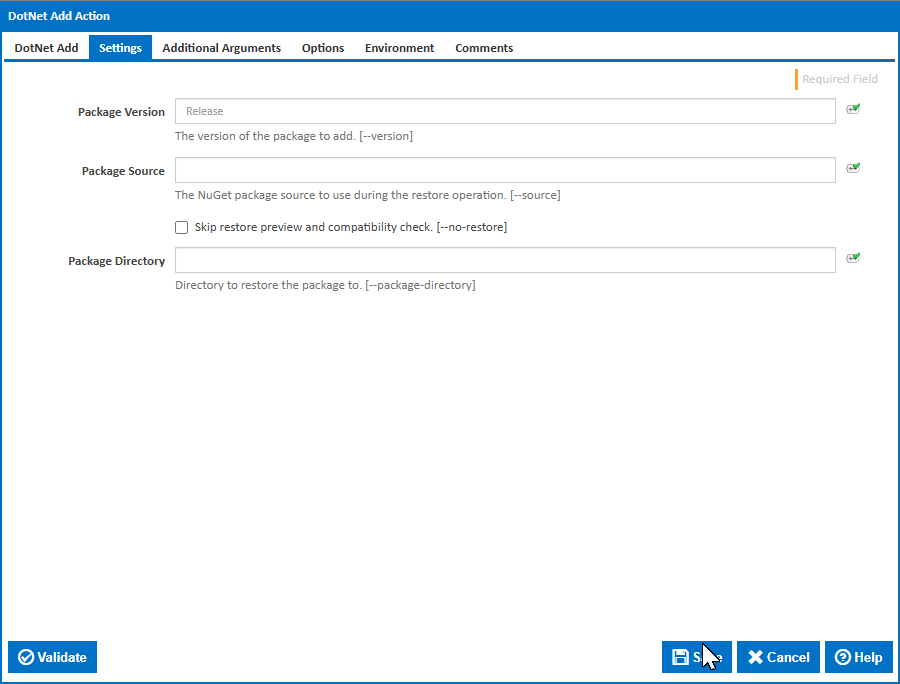
Task: Click the variable icon next to Package Directory
Action: point(853,257)
